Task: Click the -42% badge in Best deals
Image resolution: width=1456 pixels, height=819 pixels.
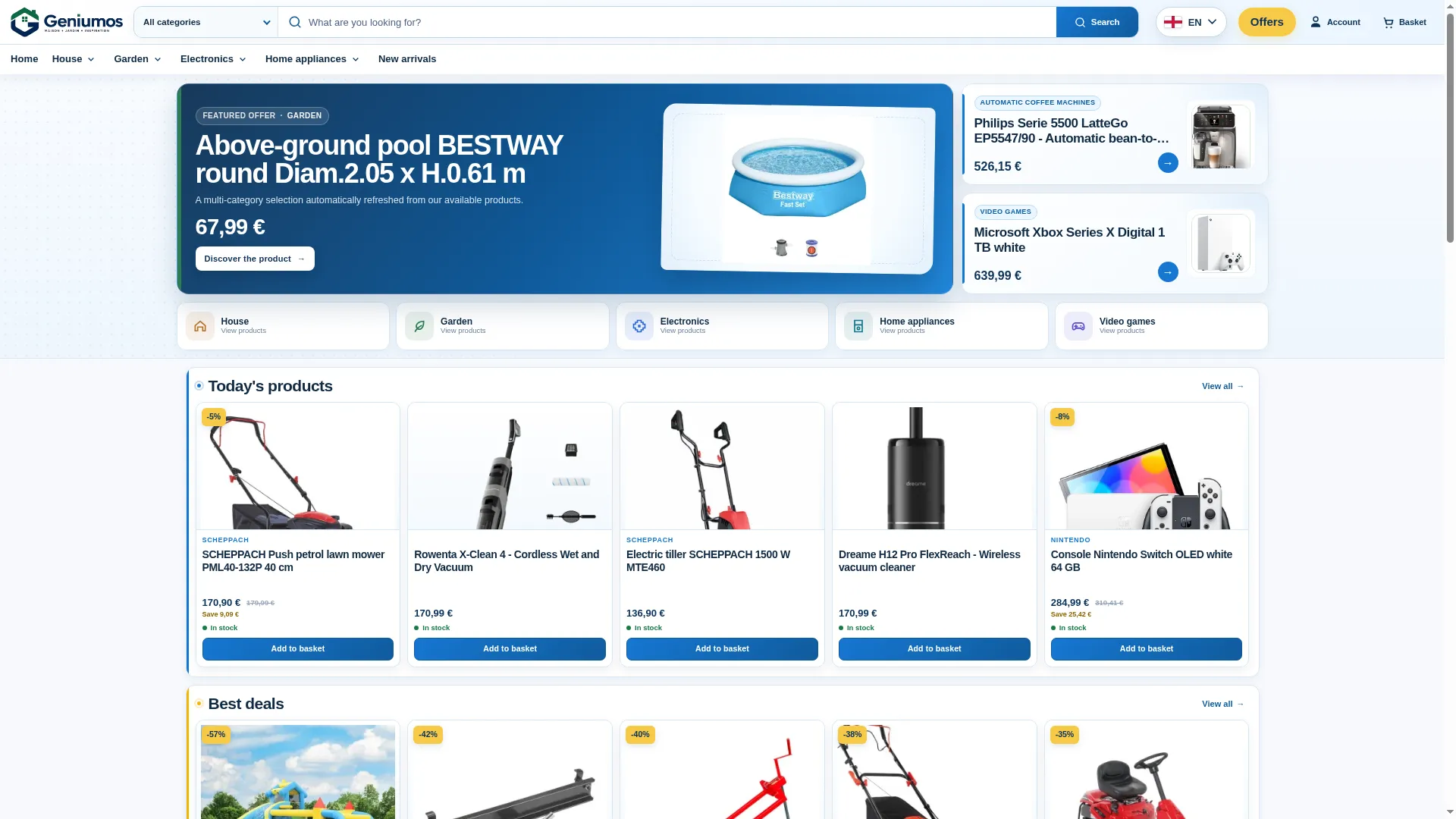Action: (428, 735)
